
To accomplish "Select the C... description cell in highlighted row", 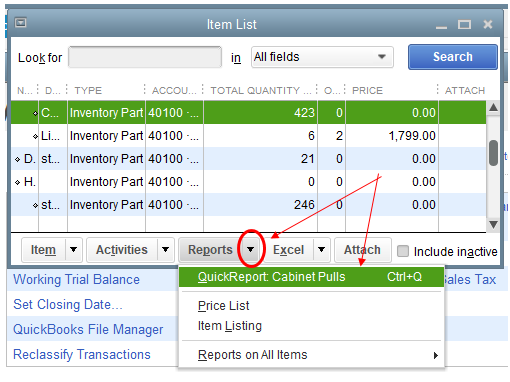I will (53, 113).
